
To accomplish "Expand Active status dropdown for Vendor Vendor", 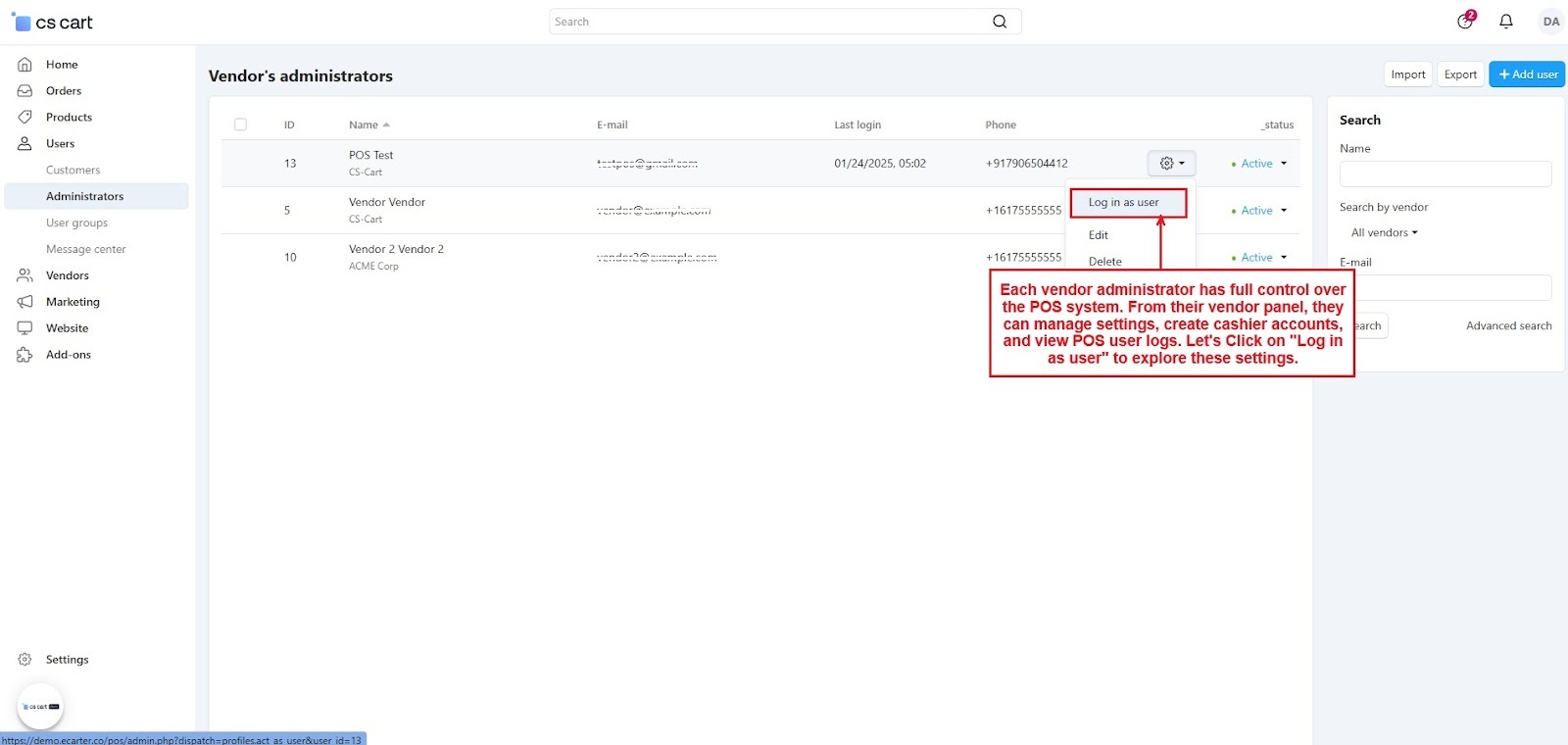I will [1259, 211].
